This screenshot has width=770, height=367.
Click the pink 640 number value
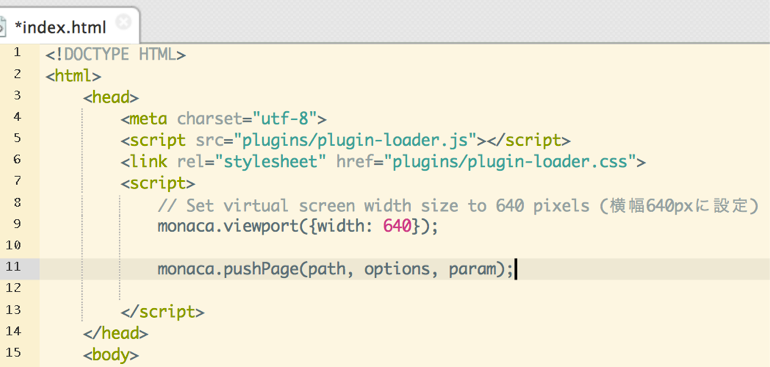pyautogui.click(x=397, y=226)
